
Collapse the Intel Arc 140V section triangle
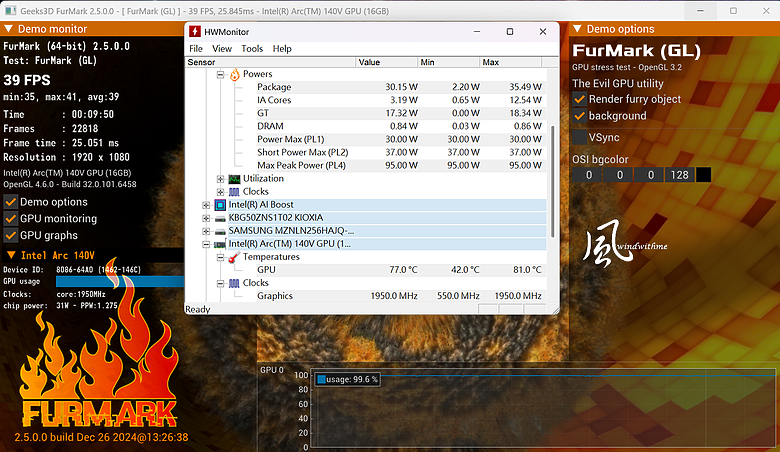(10, 256)
